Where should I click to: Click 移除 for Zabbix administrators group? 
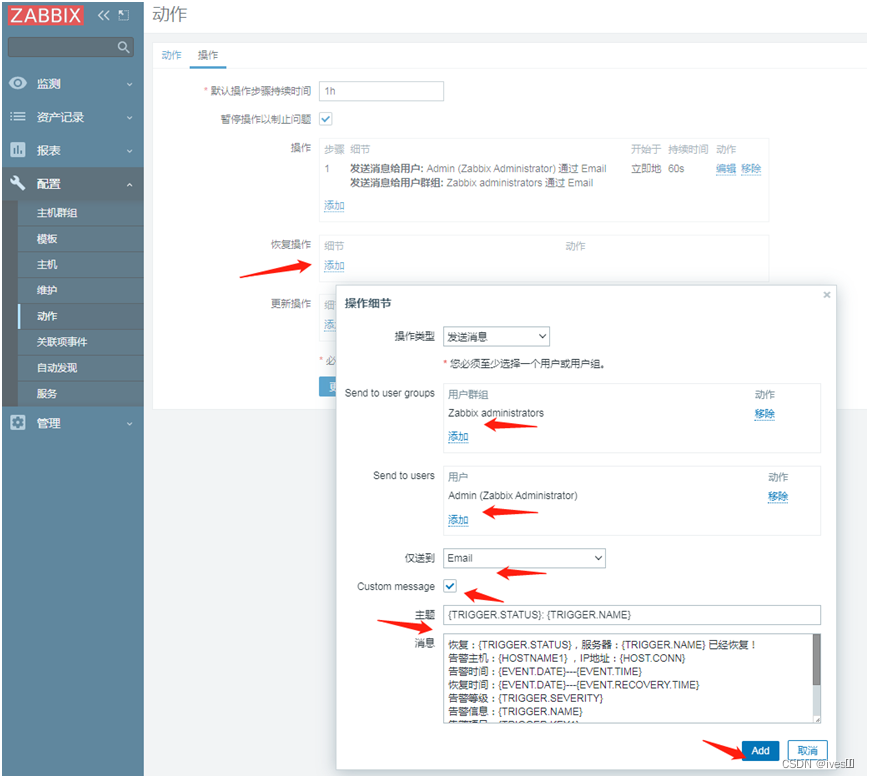click(764, 413)
